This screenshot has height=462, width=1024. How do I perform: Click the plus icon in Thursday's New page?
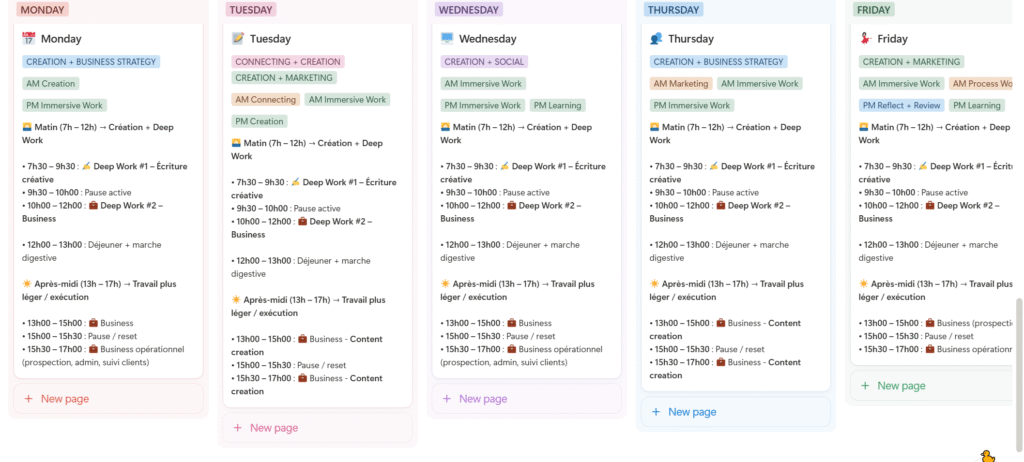(x=656, y=412)
